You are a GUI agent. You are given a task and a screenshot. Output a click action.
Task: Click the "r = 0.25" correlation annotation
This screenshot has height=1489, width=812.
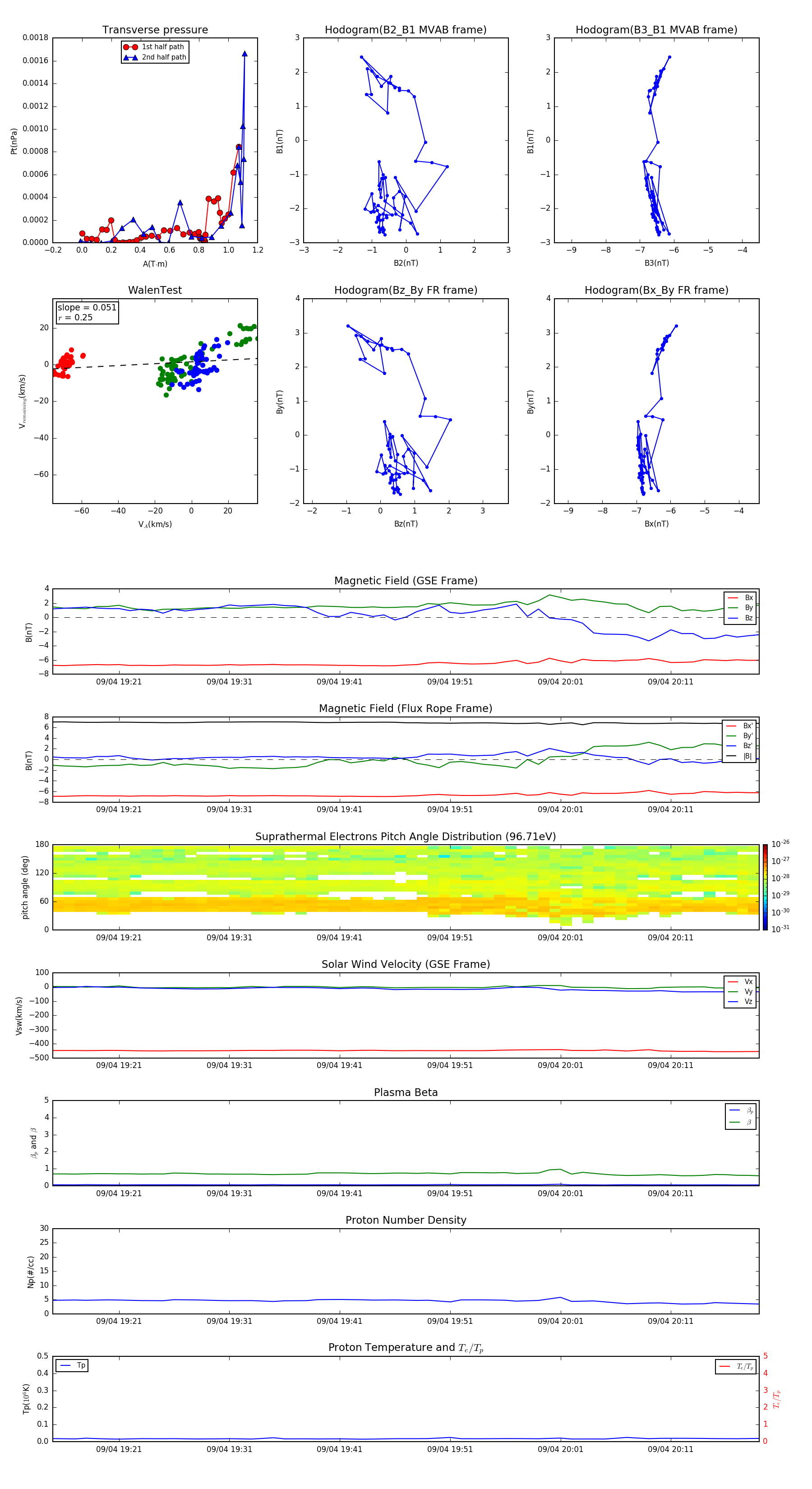75,317
